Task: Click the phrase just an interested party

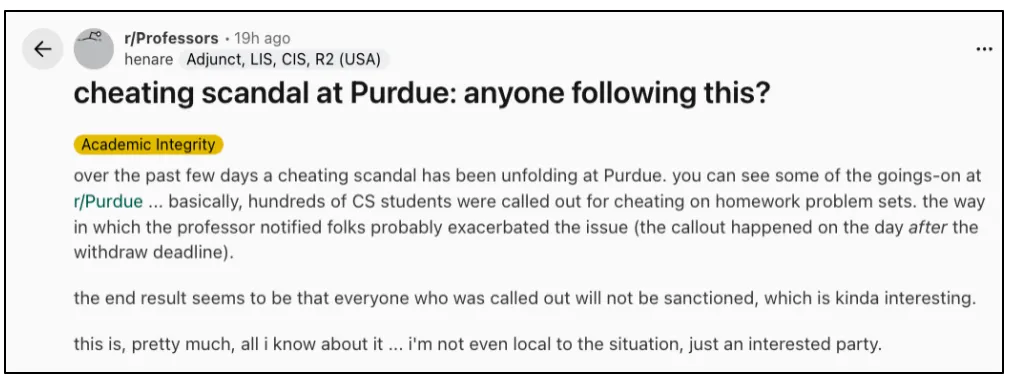Action: tap(784, 345)
